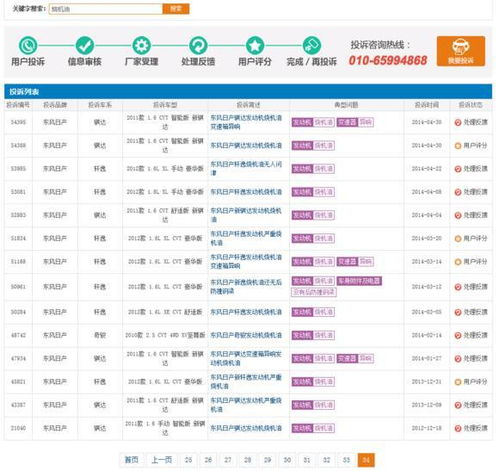
Task: Click the orange search button
Action: (x=176, y=9)
